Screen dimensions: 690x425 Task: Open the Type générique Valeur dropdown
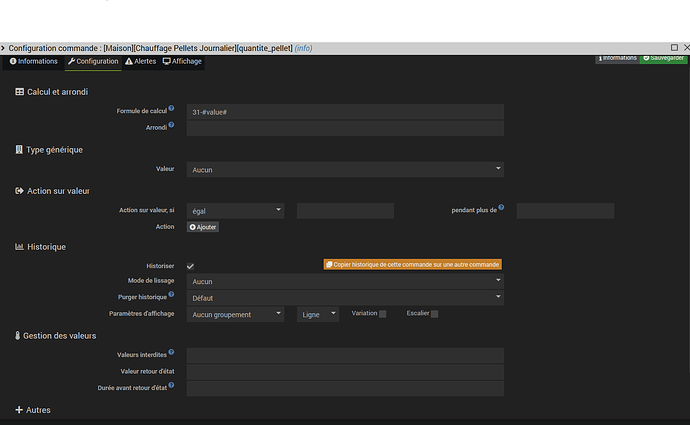(345, 169)
